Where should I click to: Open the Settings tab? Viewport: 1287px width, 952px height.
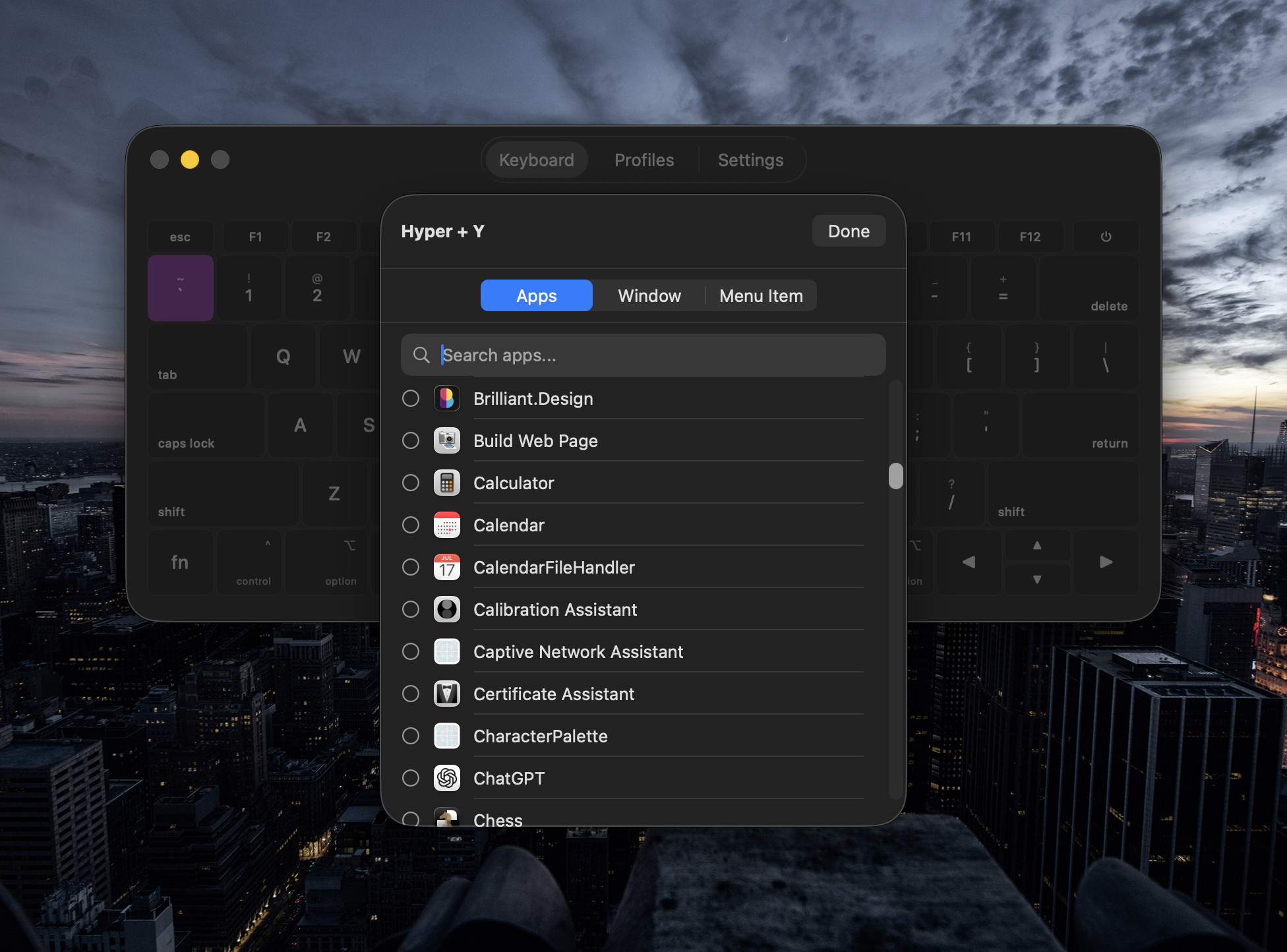750,160
